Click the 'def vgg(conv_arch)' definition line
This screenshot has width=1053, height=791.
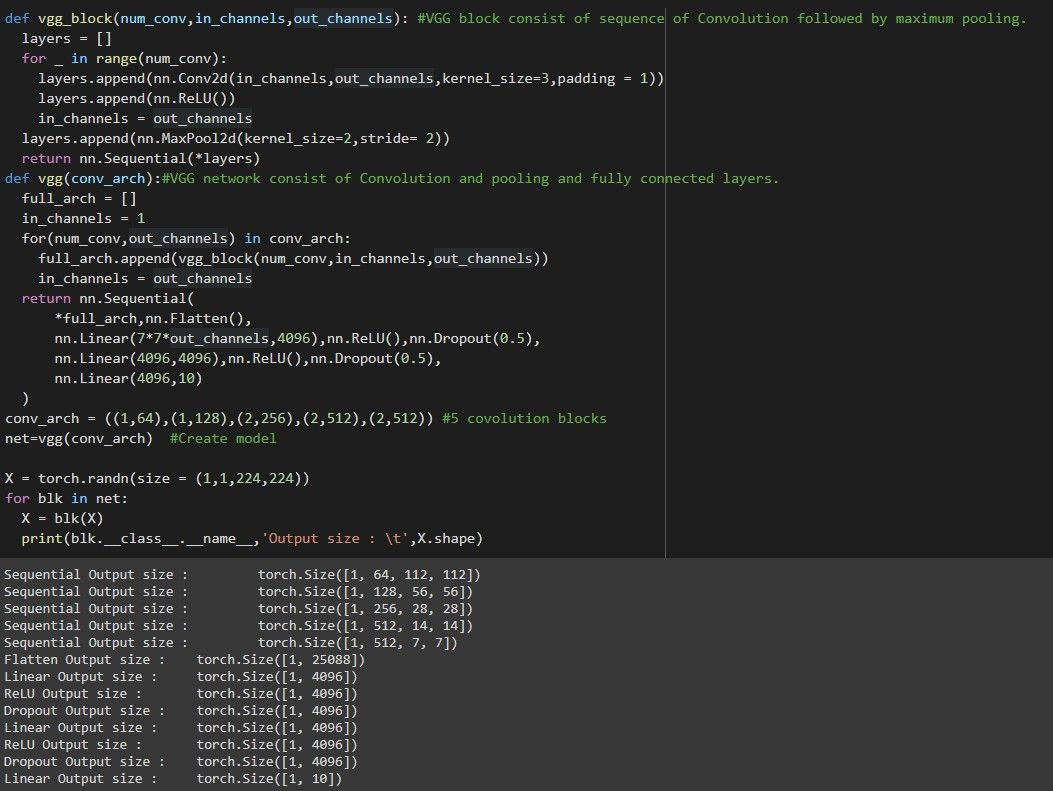(392, 179)
